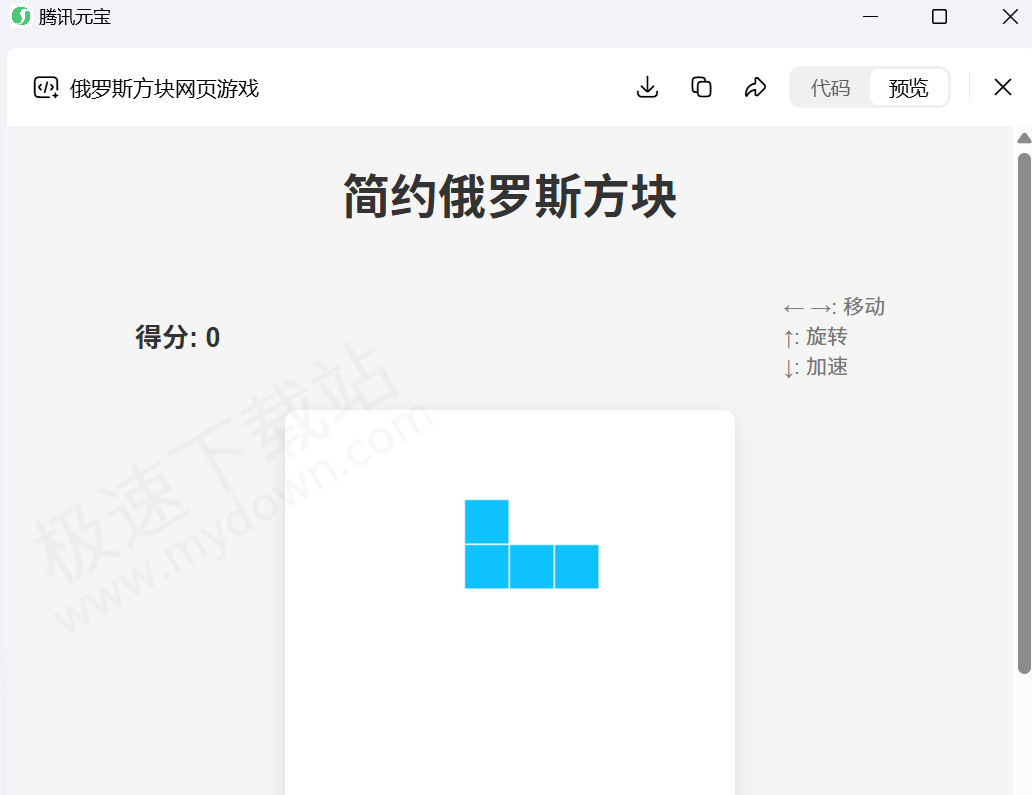Click the ↑: 旋转 control instruction
The height and width of the screenshot is (795, 1032).
(817, 337)
